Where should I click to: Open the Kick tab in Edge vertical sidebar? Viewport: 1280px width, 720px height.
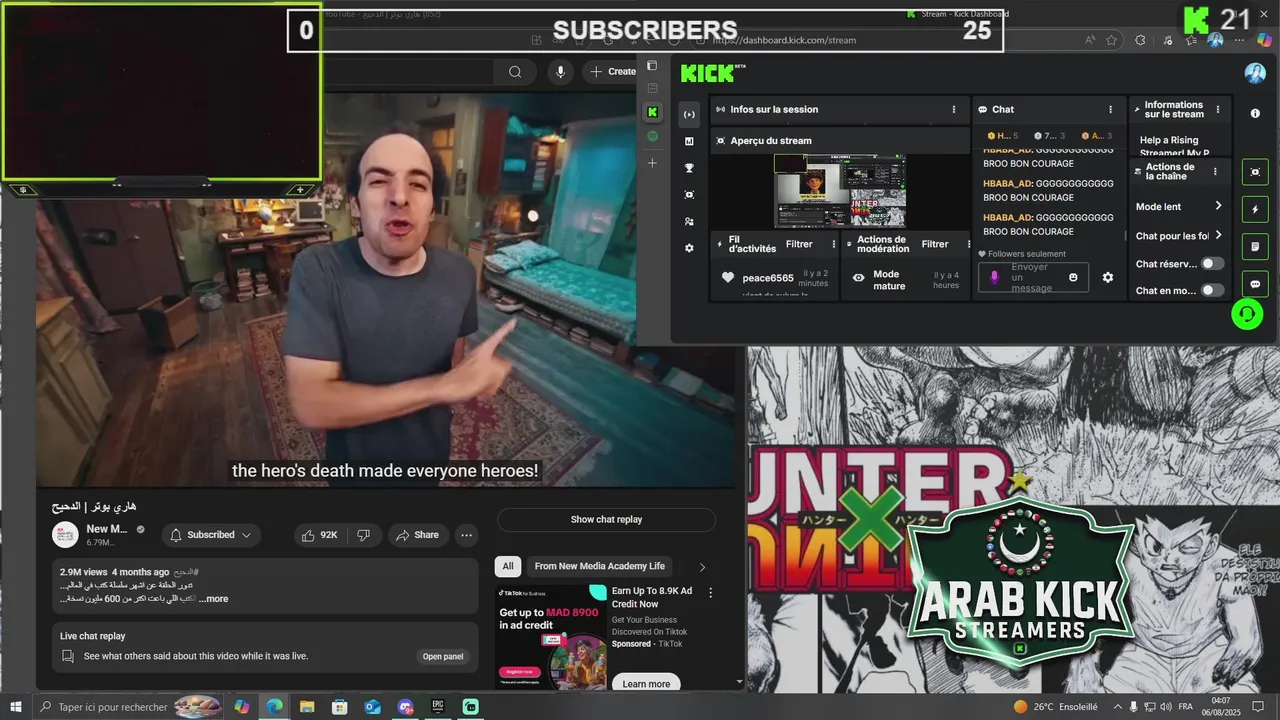click(652, 112)
